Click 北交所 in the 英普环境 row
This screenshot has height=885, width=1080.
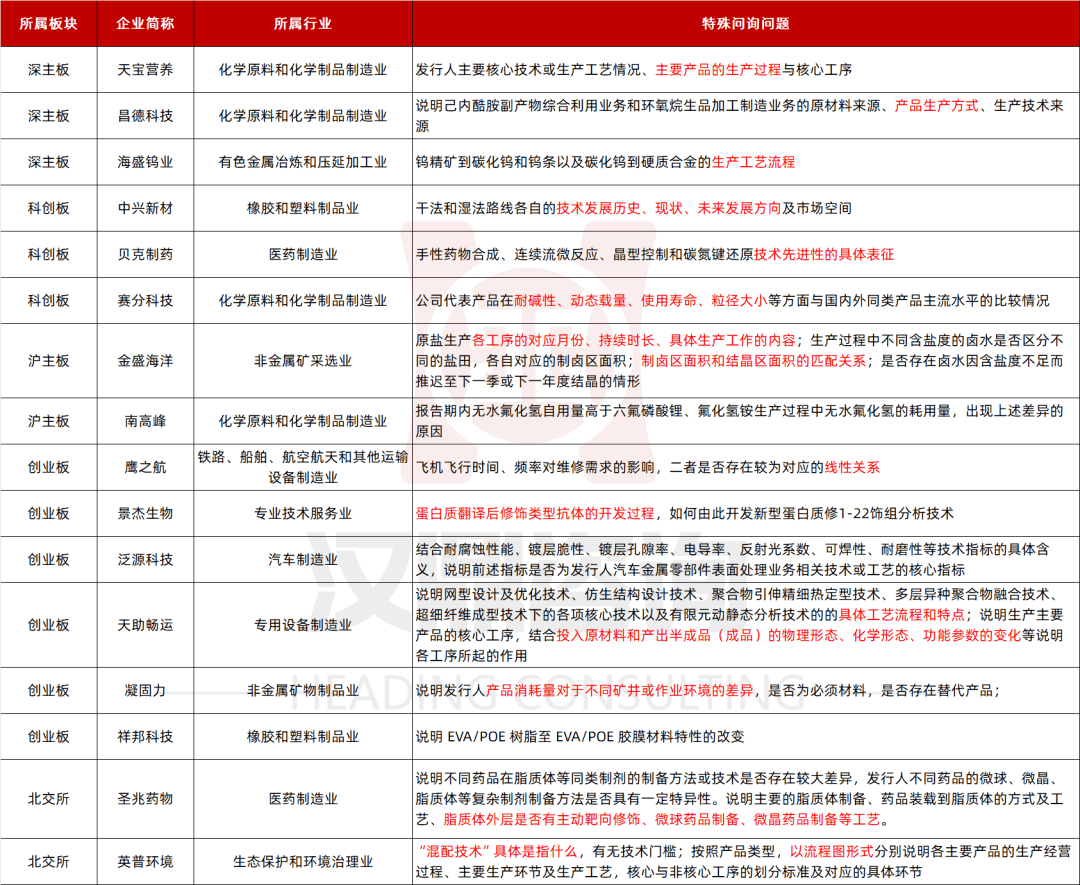[x=48, y=862]
